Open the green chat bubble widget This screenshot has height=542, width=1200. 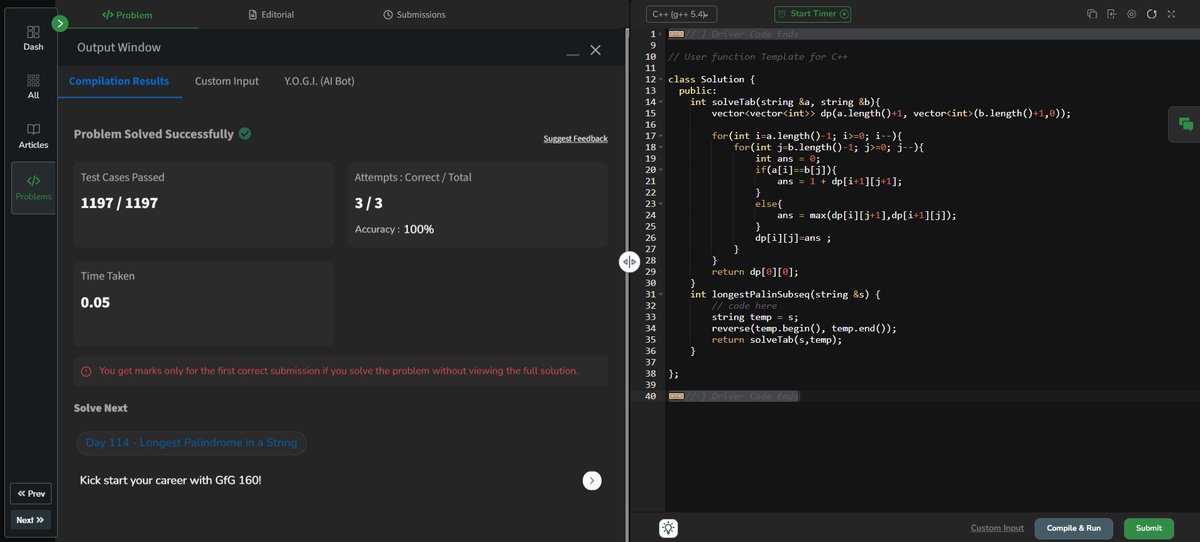pos(1186,124)
